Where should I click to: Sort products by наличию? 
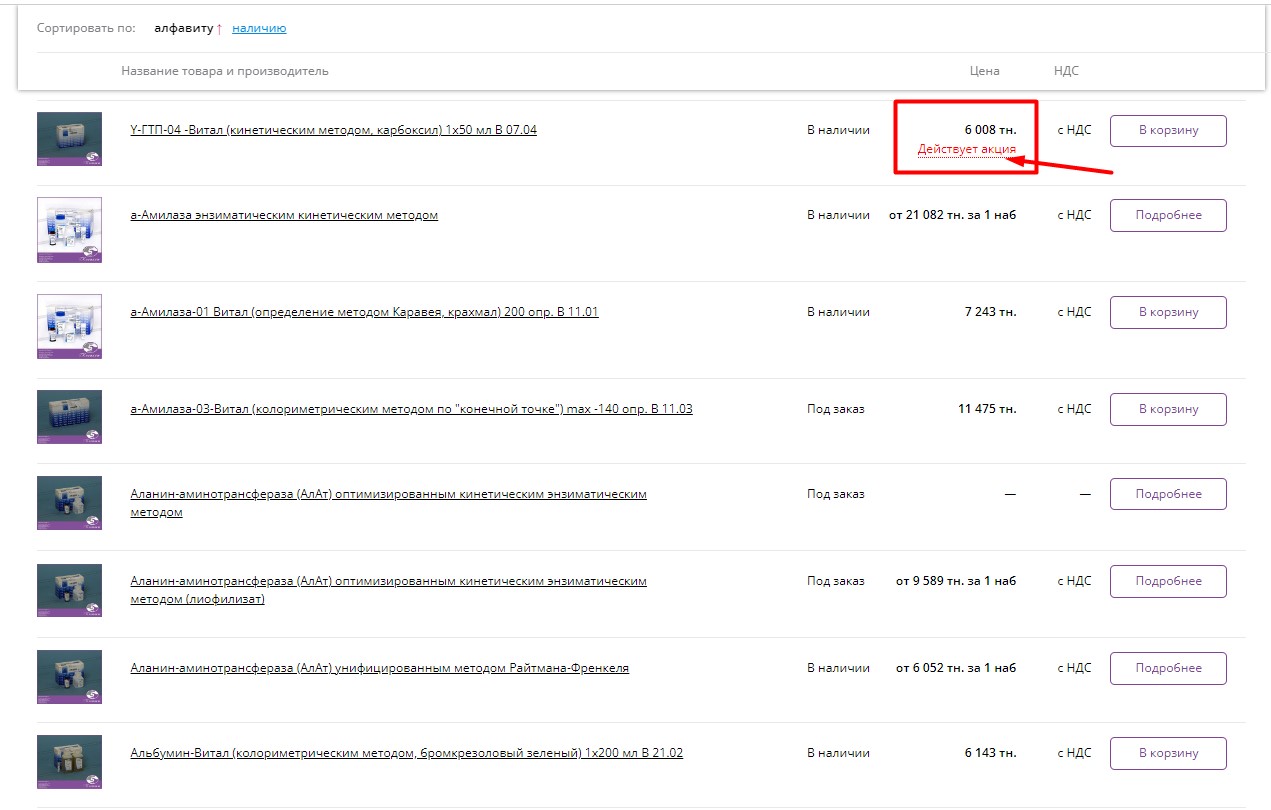[x=259, y=28]
